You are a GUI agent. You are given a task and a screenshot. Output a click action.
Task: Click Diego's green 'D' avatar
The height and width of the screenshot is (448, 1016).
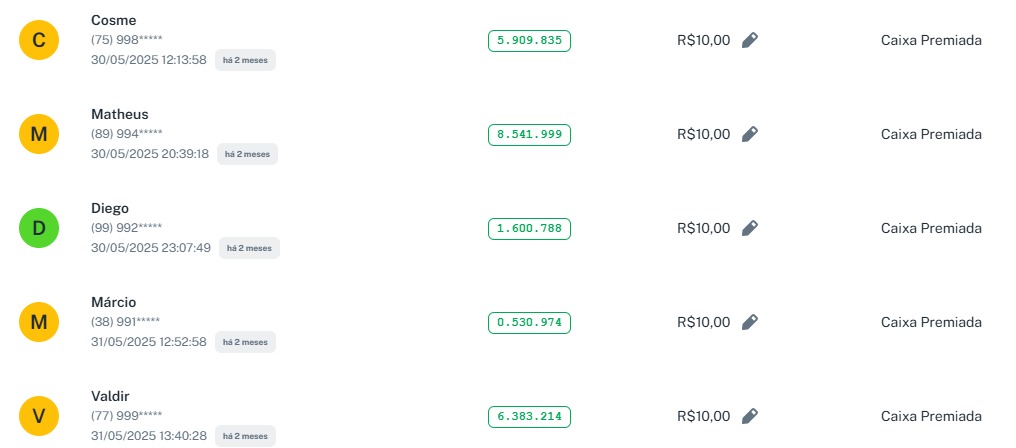point(39,228)
